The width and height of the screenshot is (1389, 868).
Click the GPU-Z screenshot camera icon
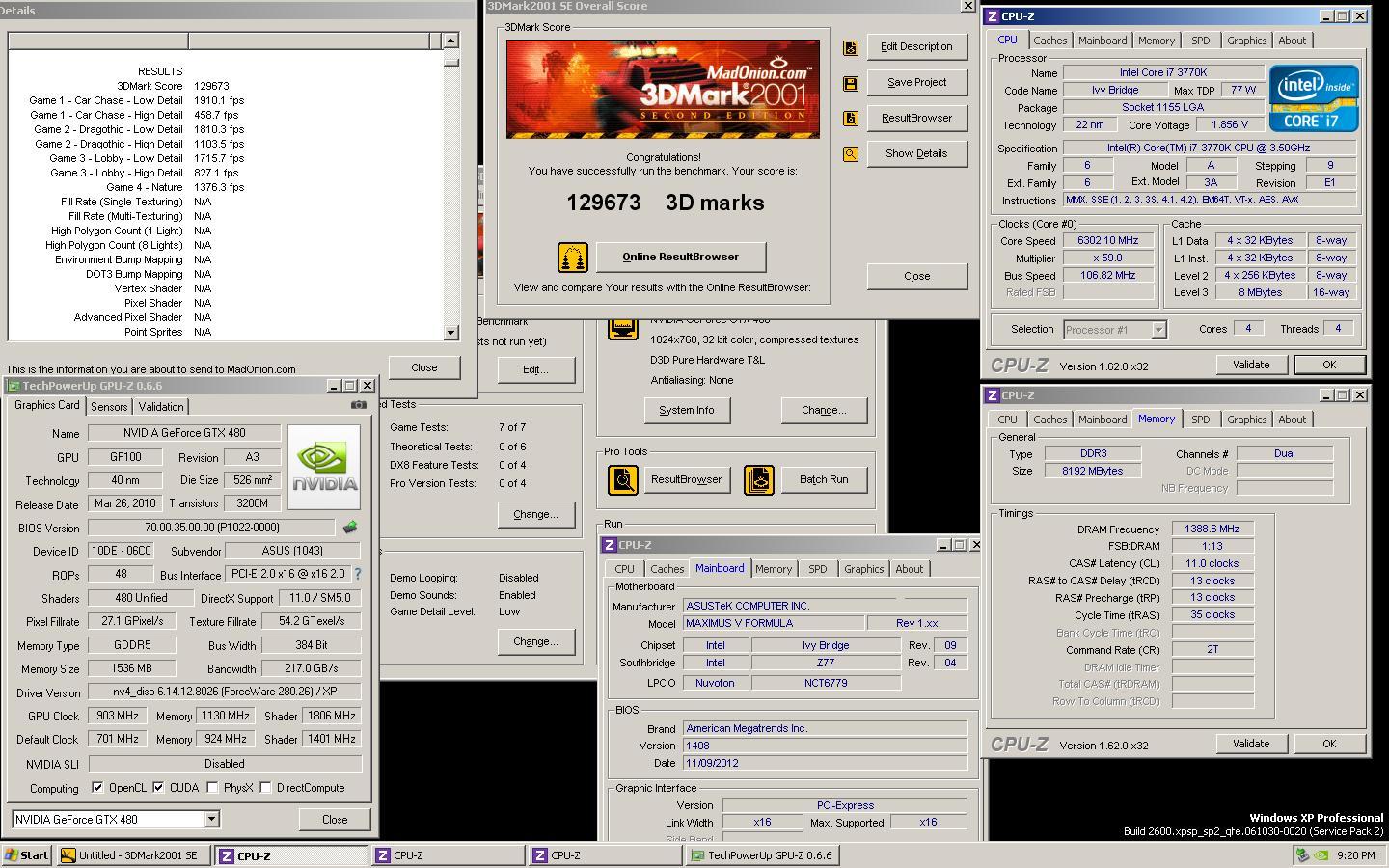(x=359, y=405)
